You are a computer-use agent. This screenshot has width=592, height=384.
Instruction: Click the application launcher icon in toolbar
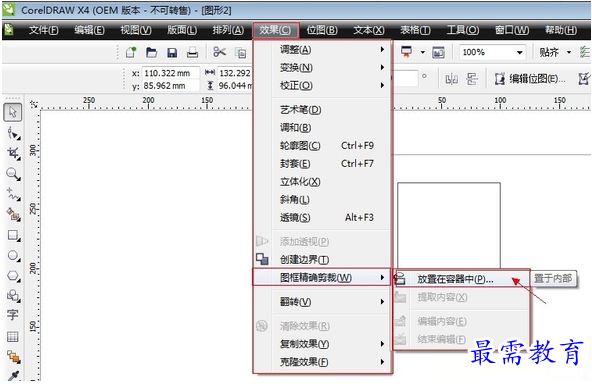click(x=406, y=52)
